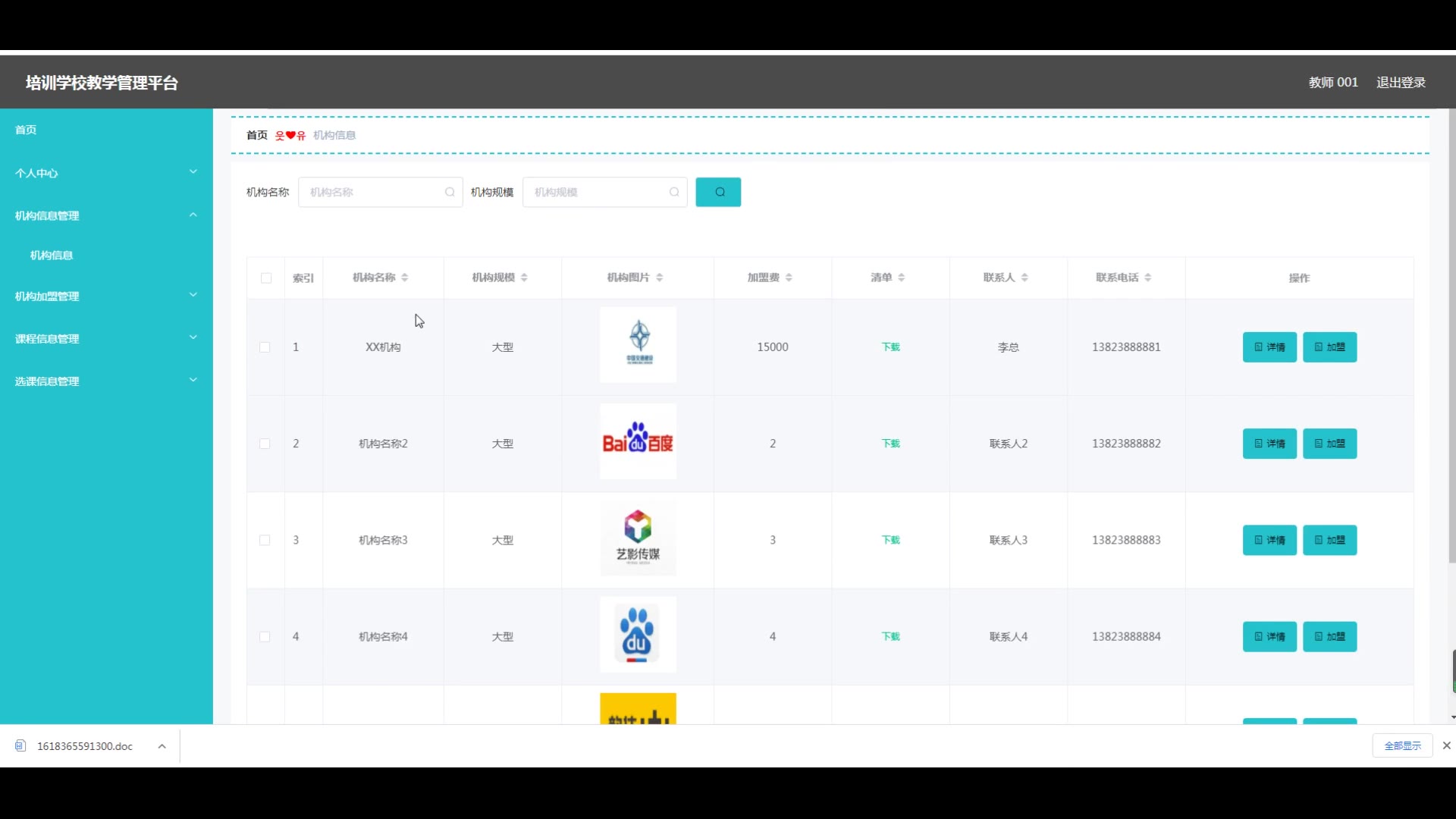Open the 机构信息 submenu item
The image size is (1456, 819).
52,256
